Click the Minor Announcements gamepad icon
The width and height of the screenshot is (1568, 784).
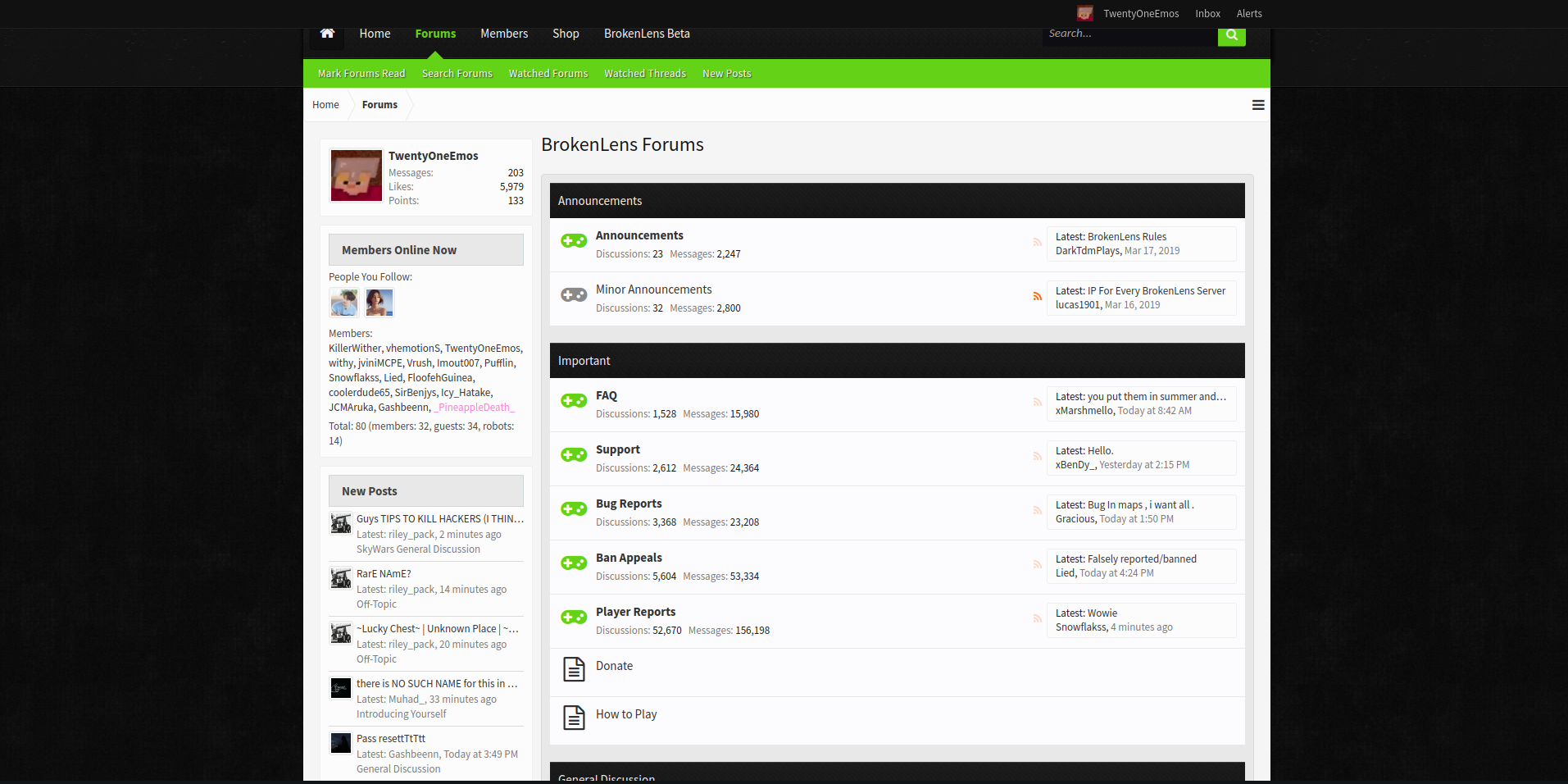[574, 294]
